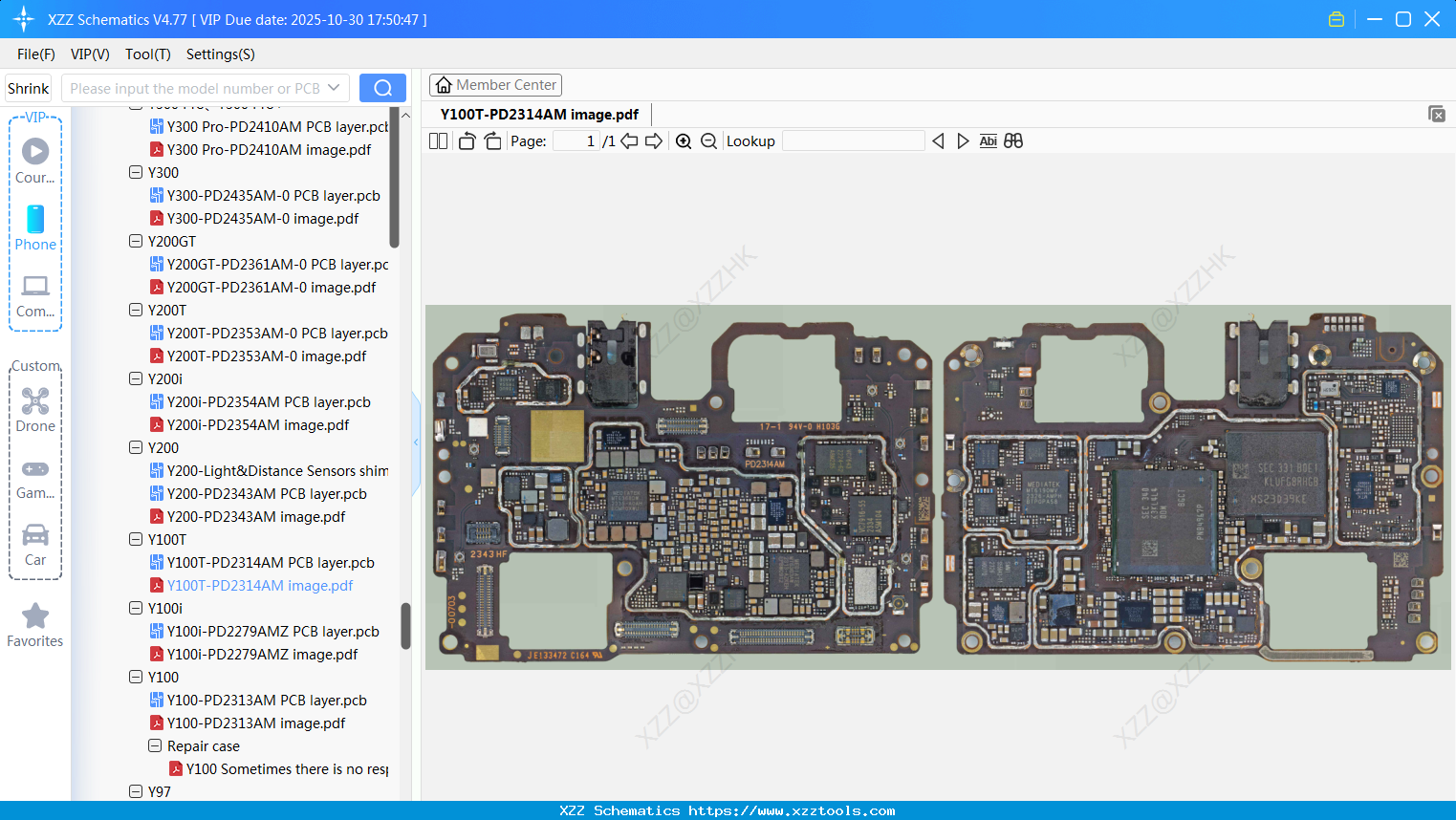The image size is (1456, 820).
Task: Open the VIP(V) menu
Action: (x=90, y=54)
